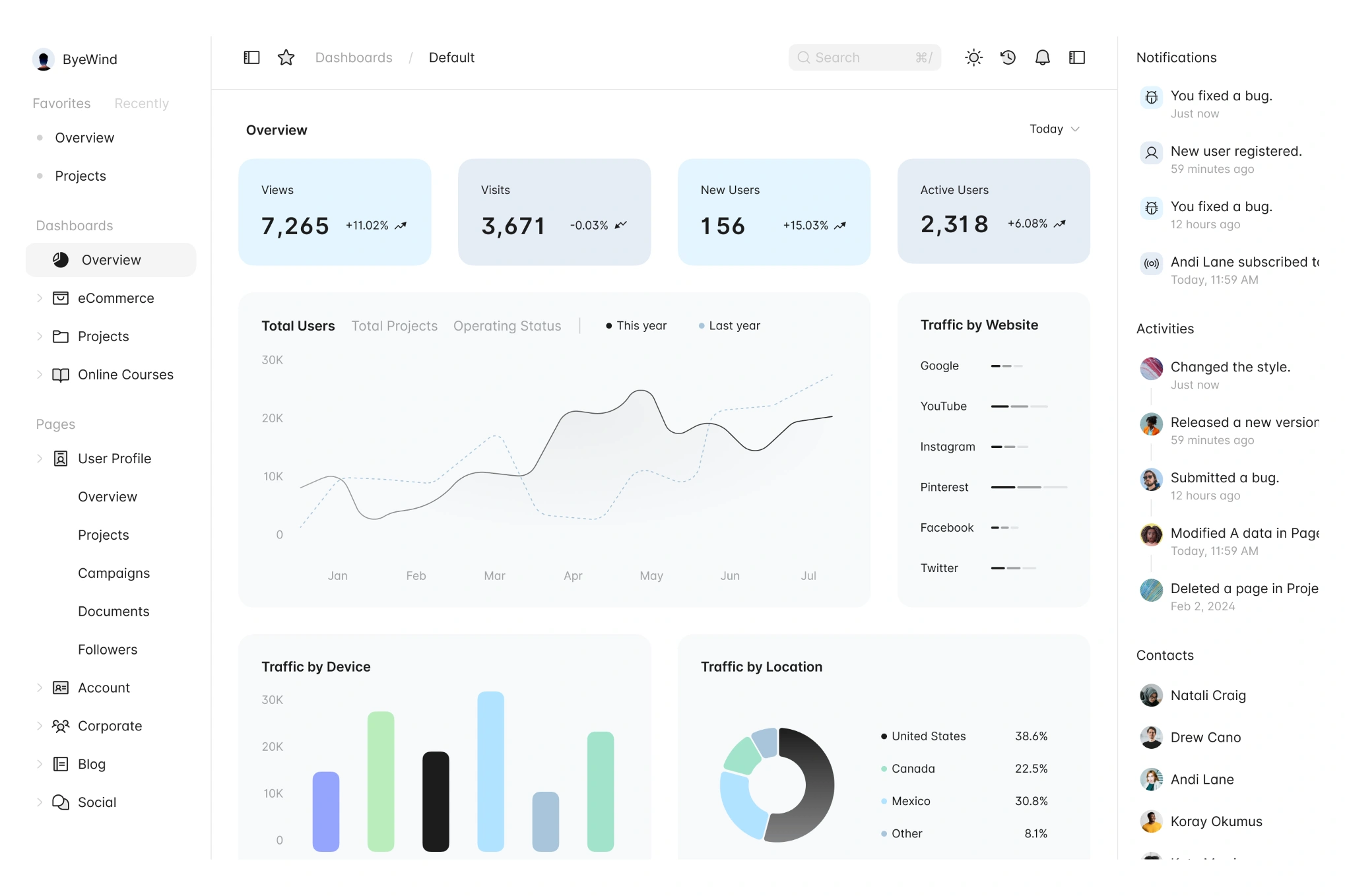
Task: Click the avatar beside Changed the style
Action: tap(1152, 368)
